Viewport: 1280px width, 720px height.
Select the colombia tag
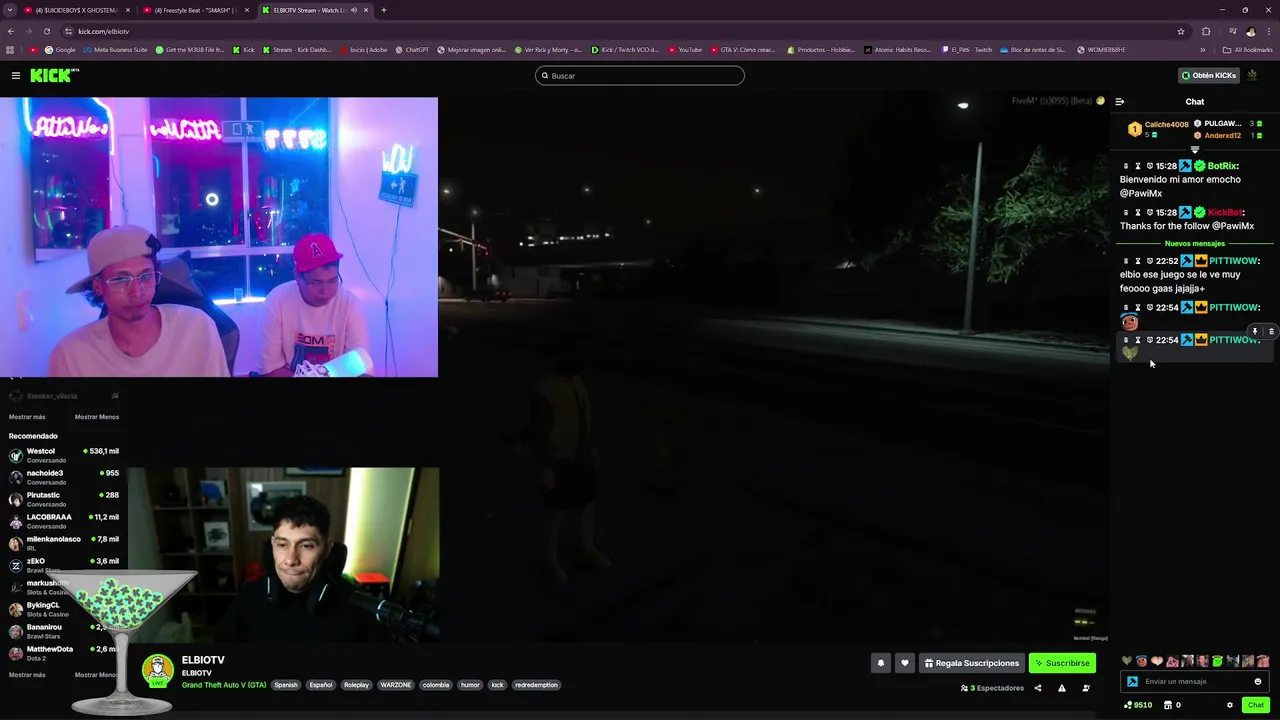pyautogui.click(x=436, y=685)
